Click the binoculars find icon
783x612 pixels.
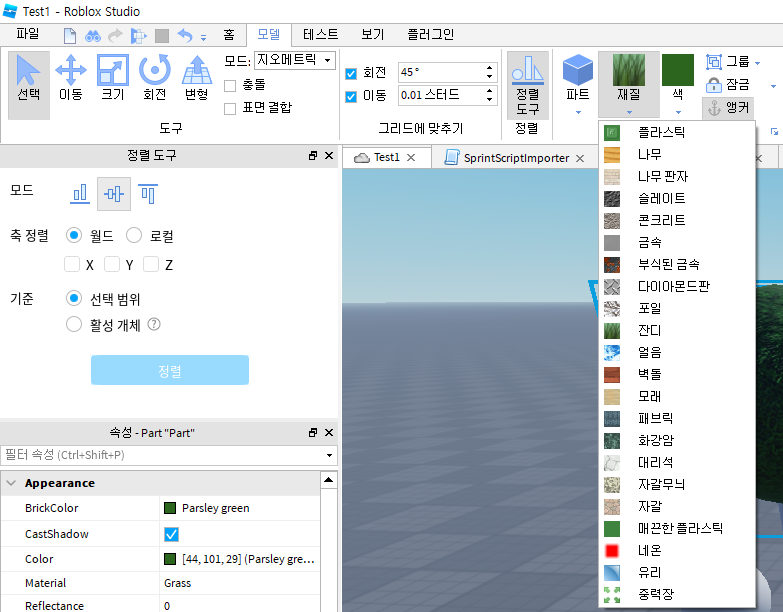pyautogui.click(x=92, y=36)
